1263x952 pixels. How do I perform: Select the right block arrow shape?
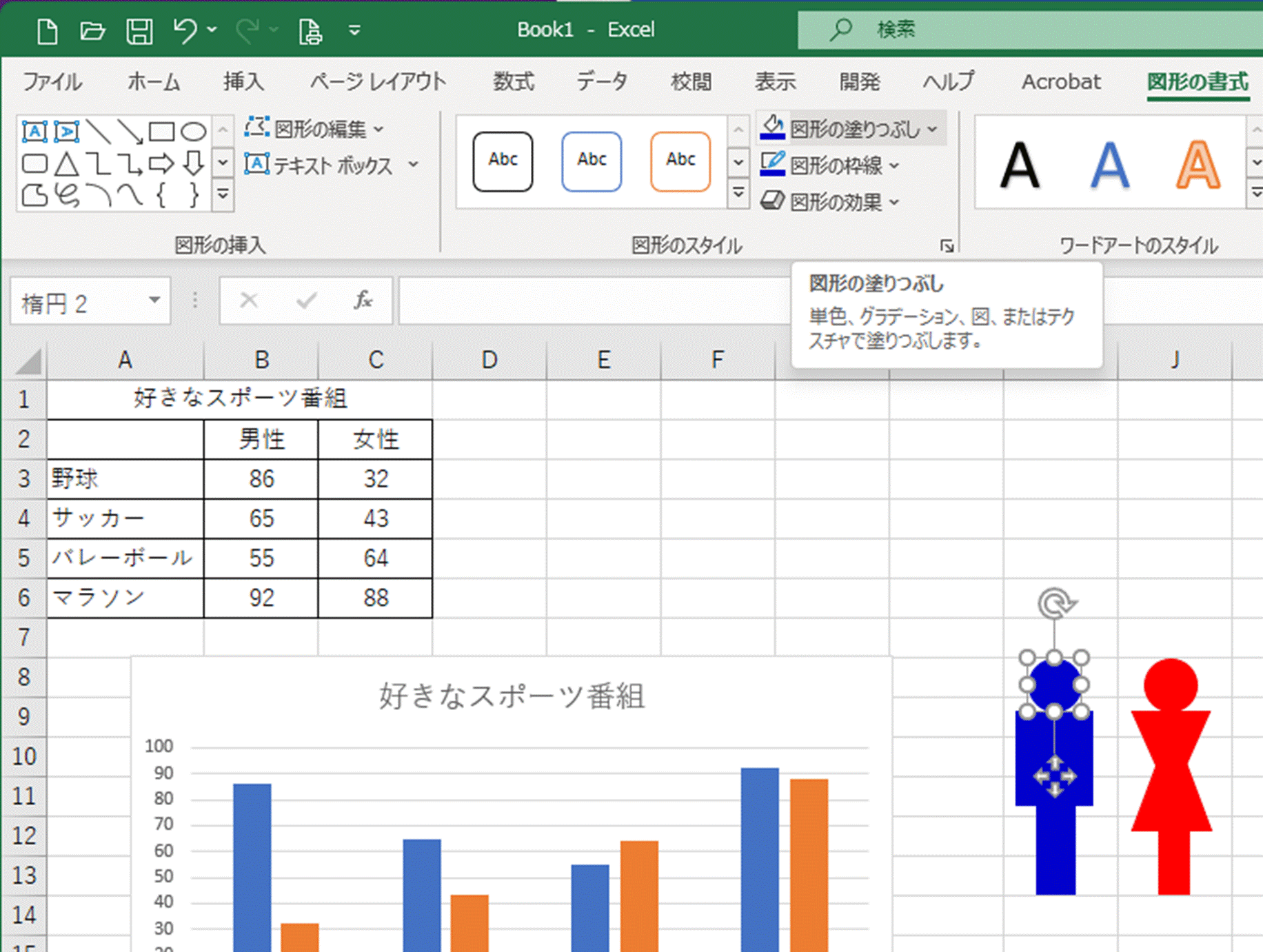click(162, 163)
